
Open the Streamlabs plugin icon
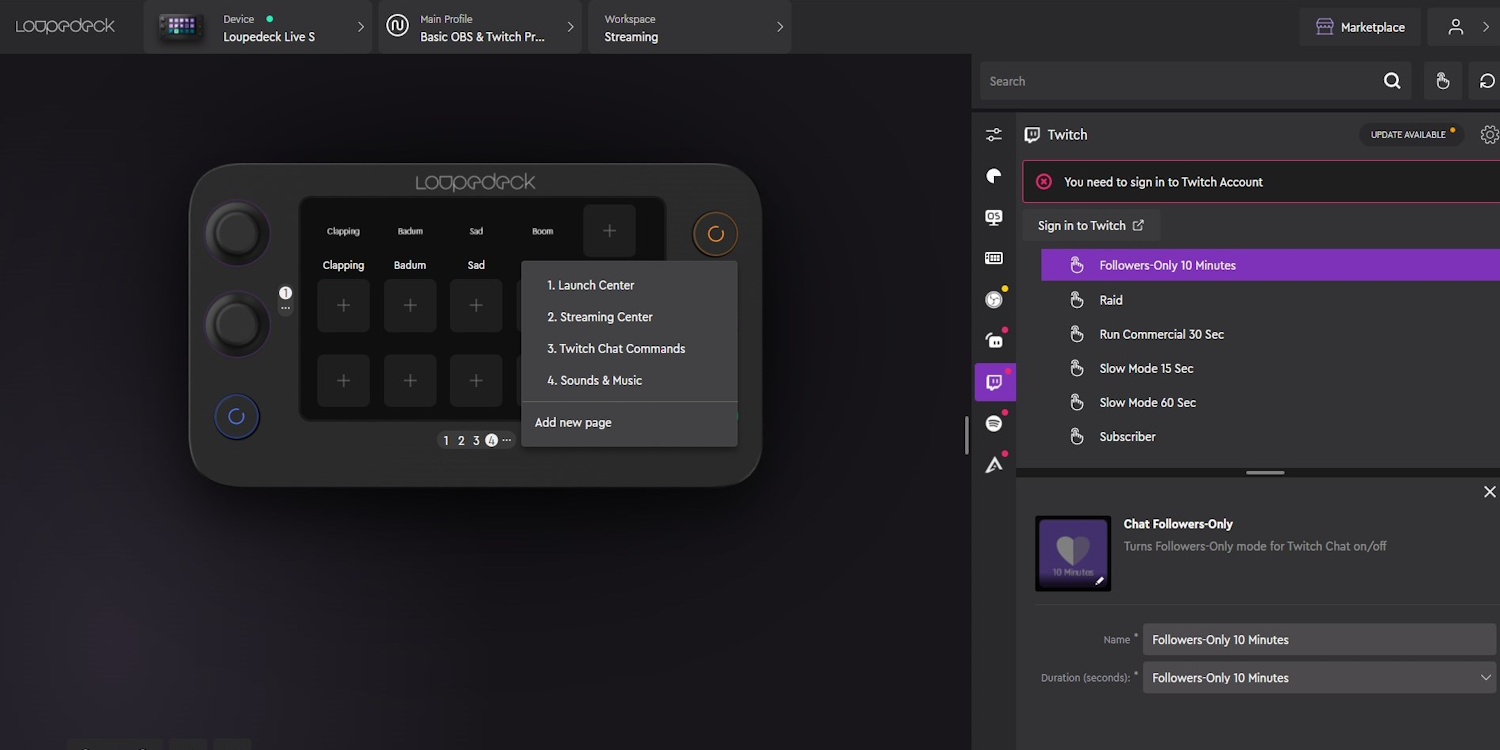click(994, 341)
